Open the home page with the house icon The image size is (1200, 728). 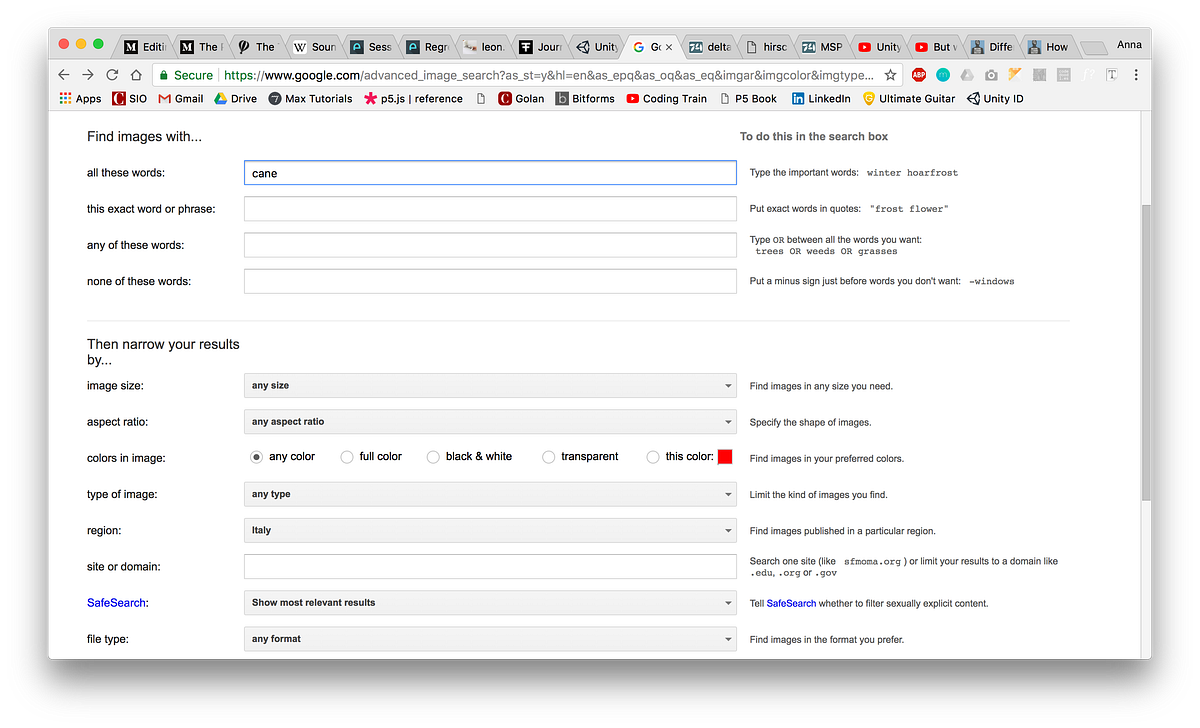(x=136, y=75)
